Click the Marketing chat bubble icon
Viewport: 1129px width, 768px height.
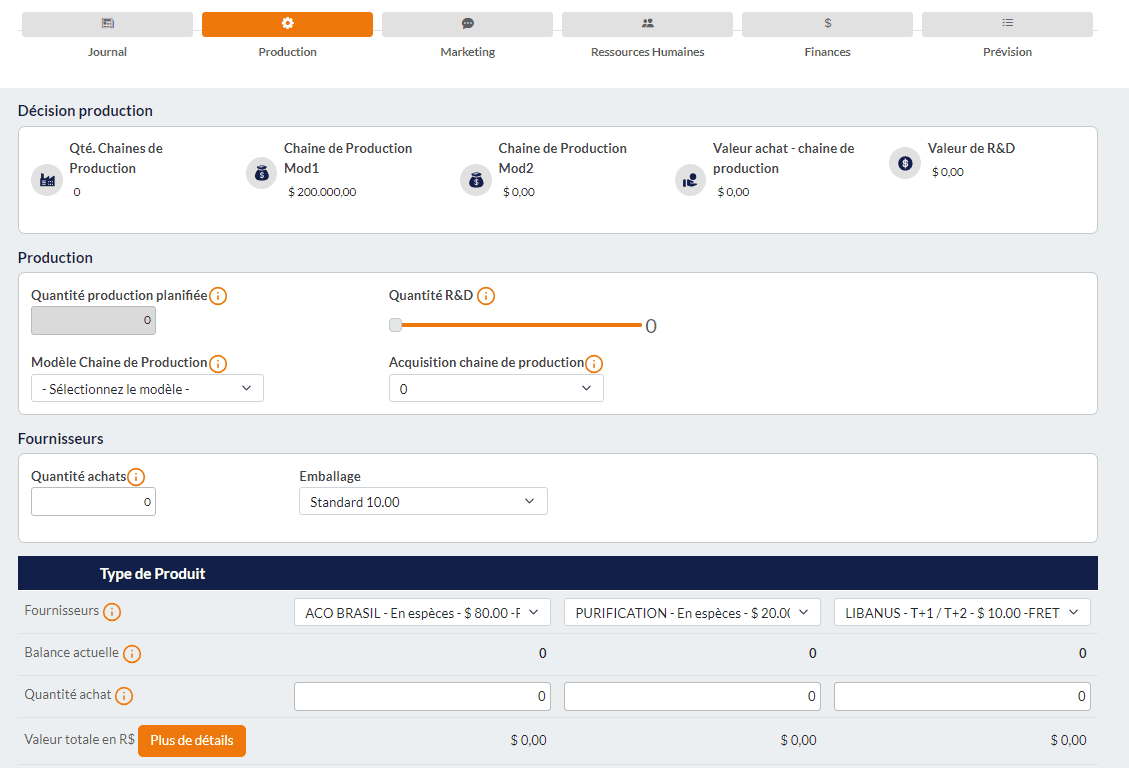coord(467,23)
